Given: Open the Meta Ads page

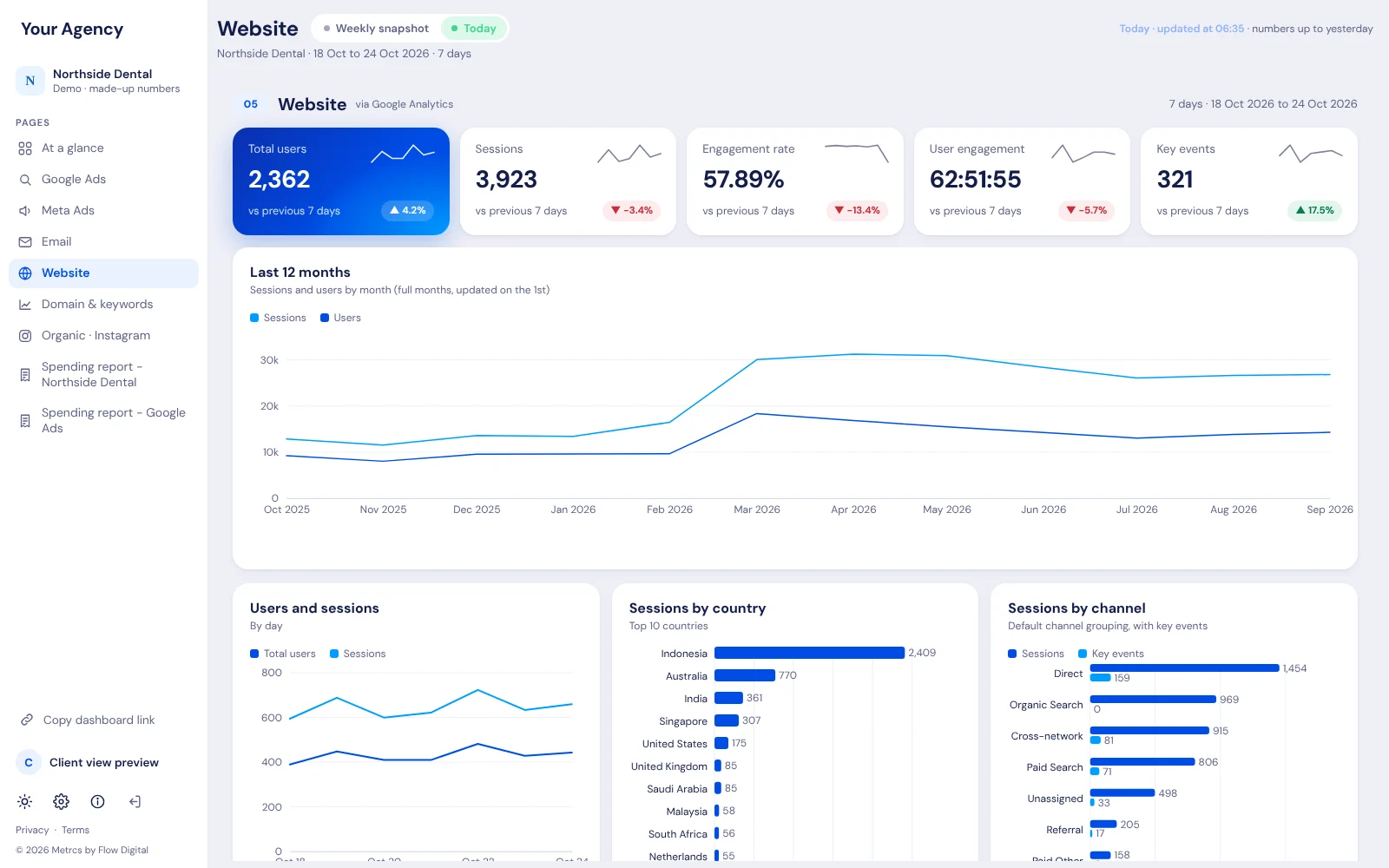Looking at the screenshot, I should (103, 211).
